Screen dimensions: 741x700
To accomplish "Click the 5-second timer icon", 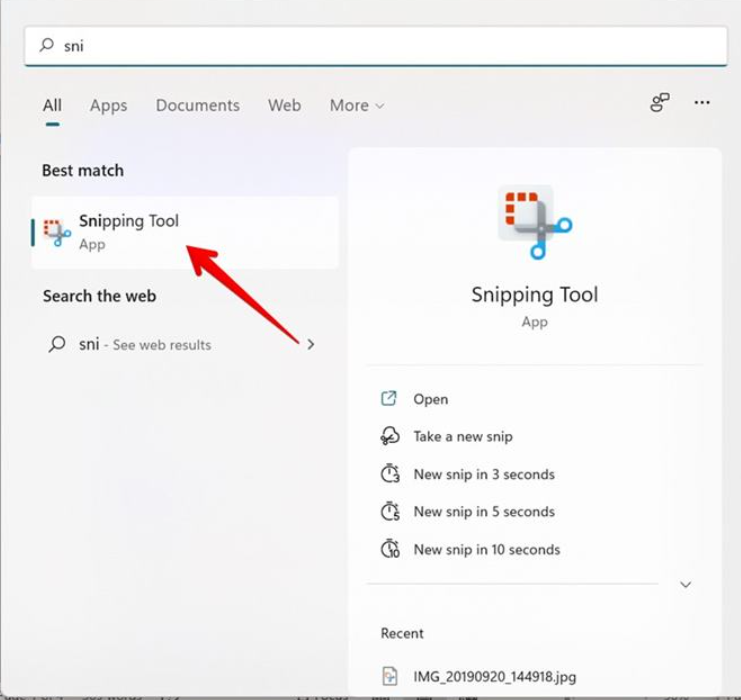I will point(390,511).
